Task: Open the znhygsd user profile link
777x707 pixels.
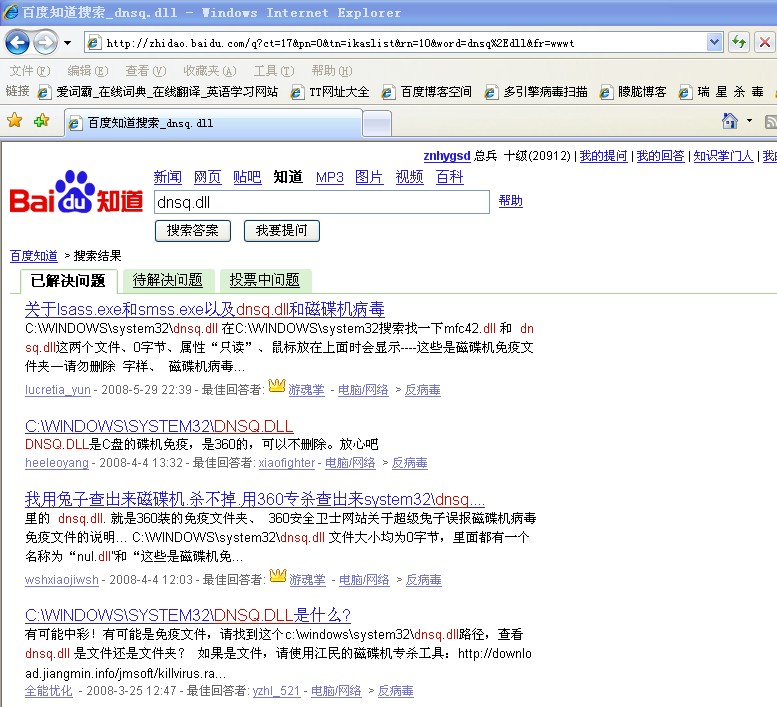Action: tap(447, 156)
